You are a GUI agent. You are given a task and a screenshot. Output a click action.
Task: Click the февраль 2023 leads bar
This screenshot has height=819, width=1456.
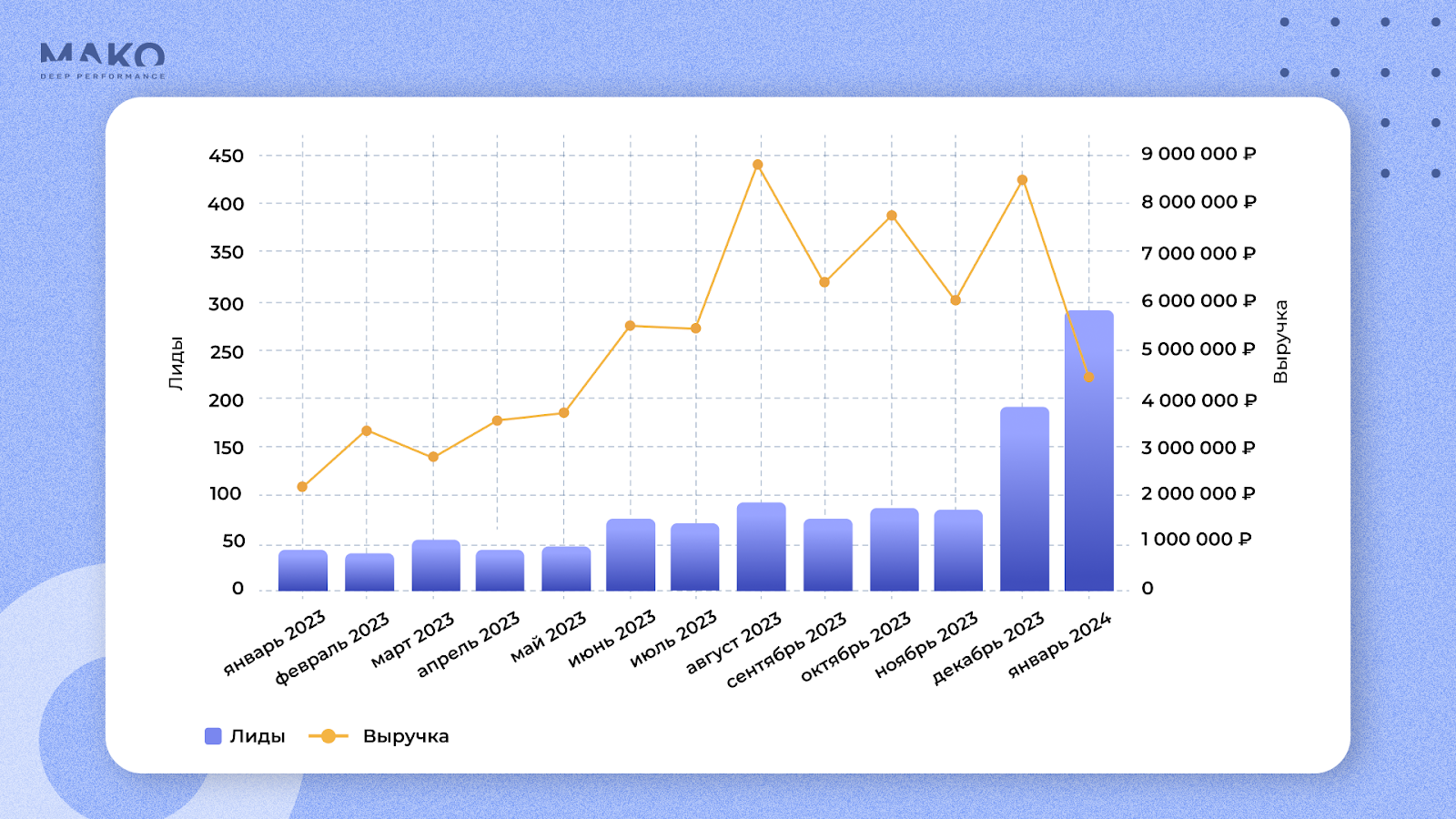[369, 572]
